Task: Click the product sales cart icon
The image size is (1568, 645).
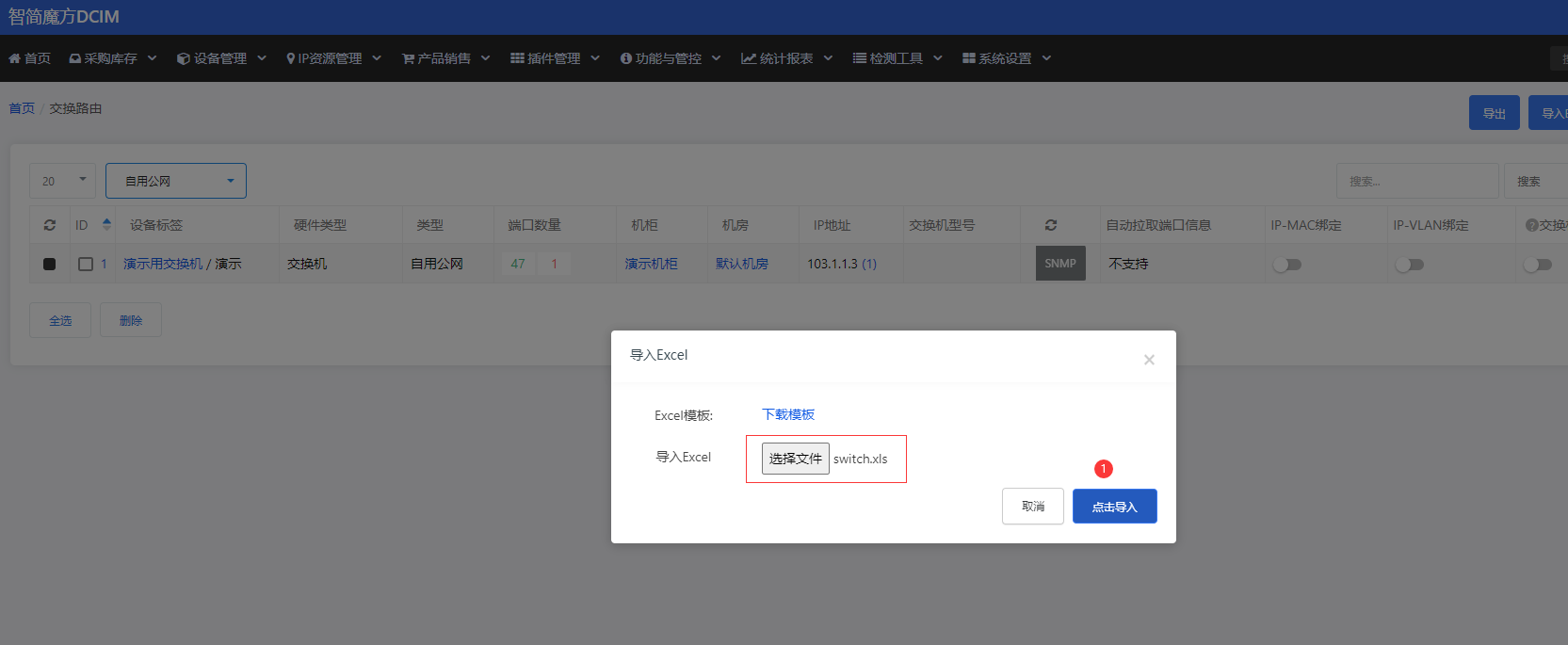Action: point(408,58)
